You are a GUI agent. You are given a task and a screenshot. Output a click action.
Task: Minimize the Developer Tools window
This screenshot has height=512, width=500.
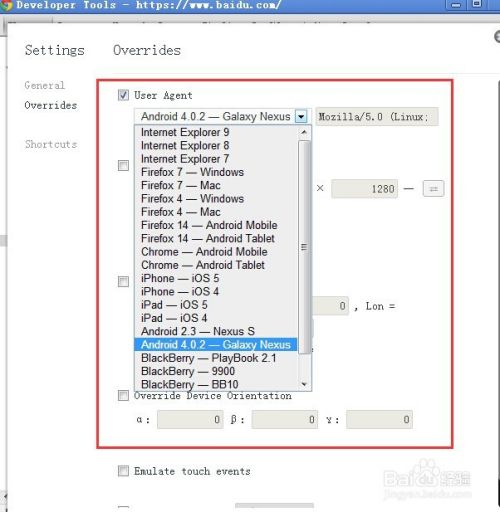456,5
